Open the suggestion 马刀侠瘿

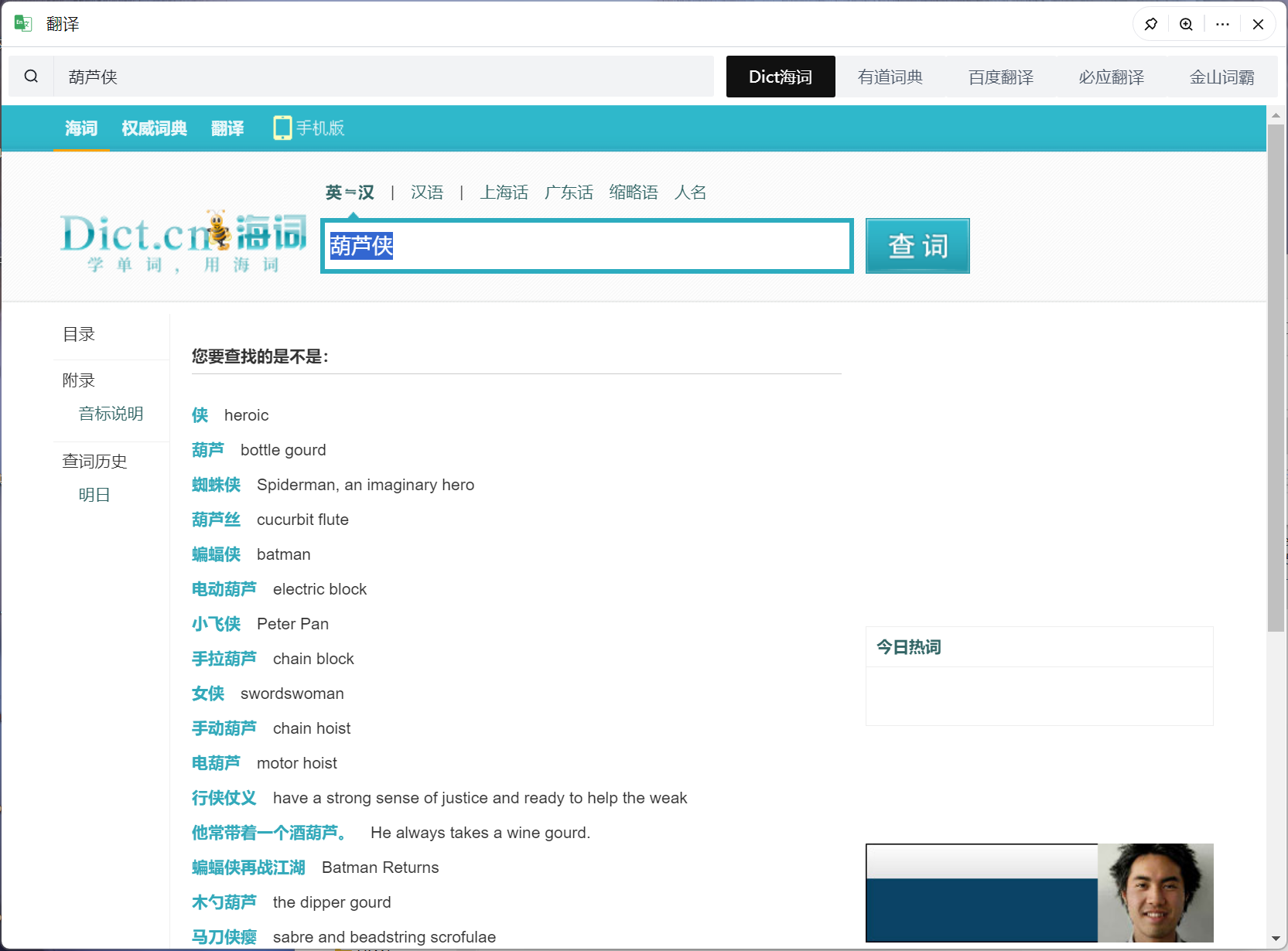[x=224, y=937]
